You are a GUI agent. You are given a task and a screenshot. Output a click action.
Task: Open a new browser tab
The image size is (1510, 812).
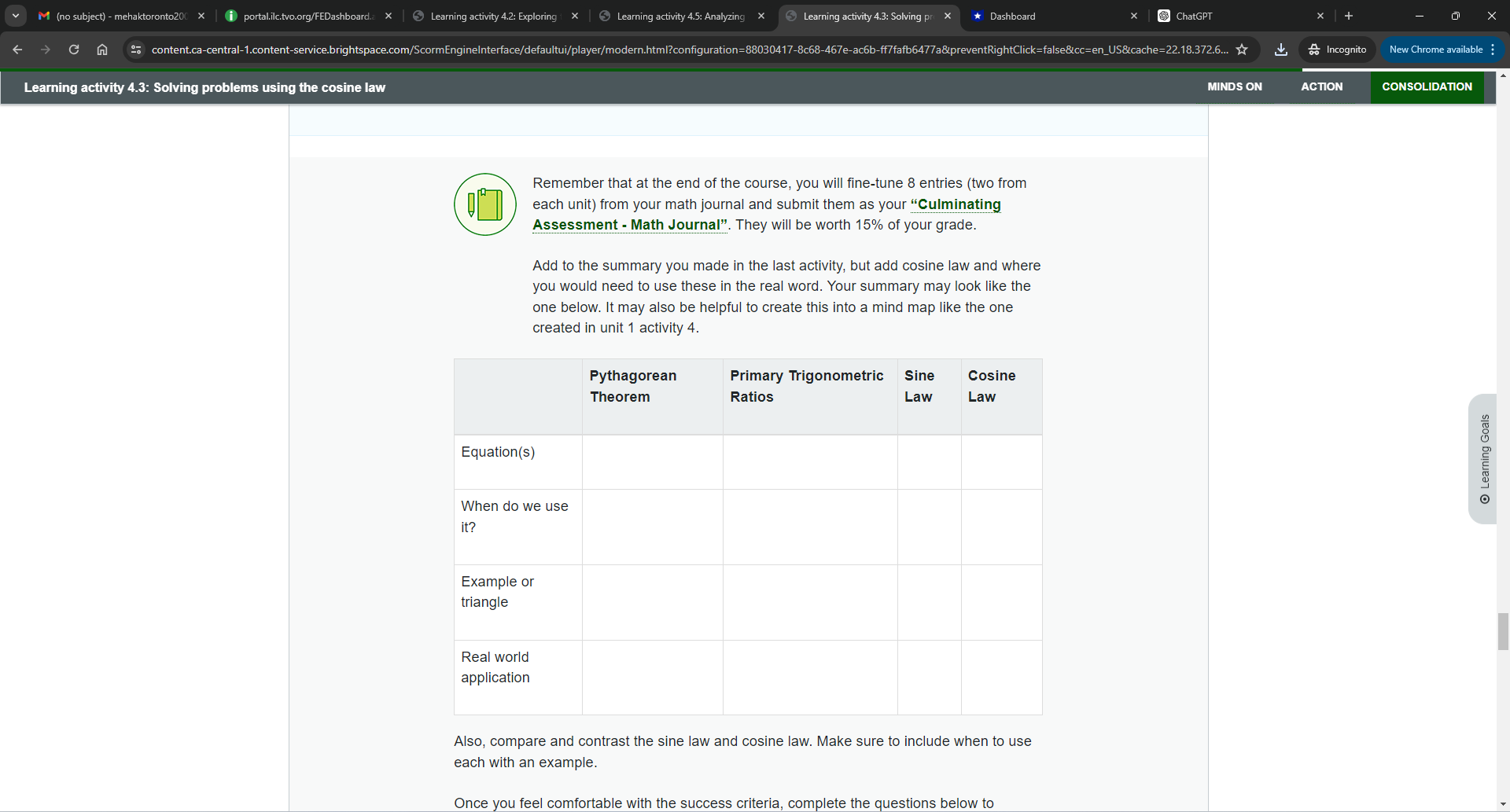tap(1349, 16)
